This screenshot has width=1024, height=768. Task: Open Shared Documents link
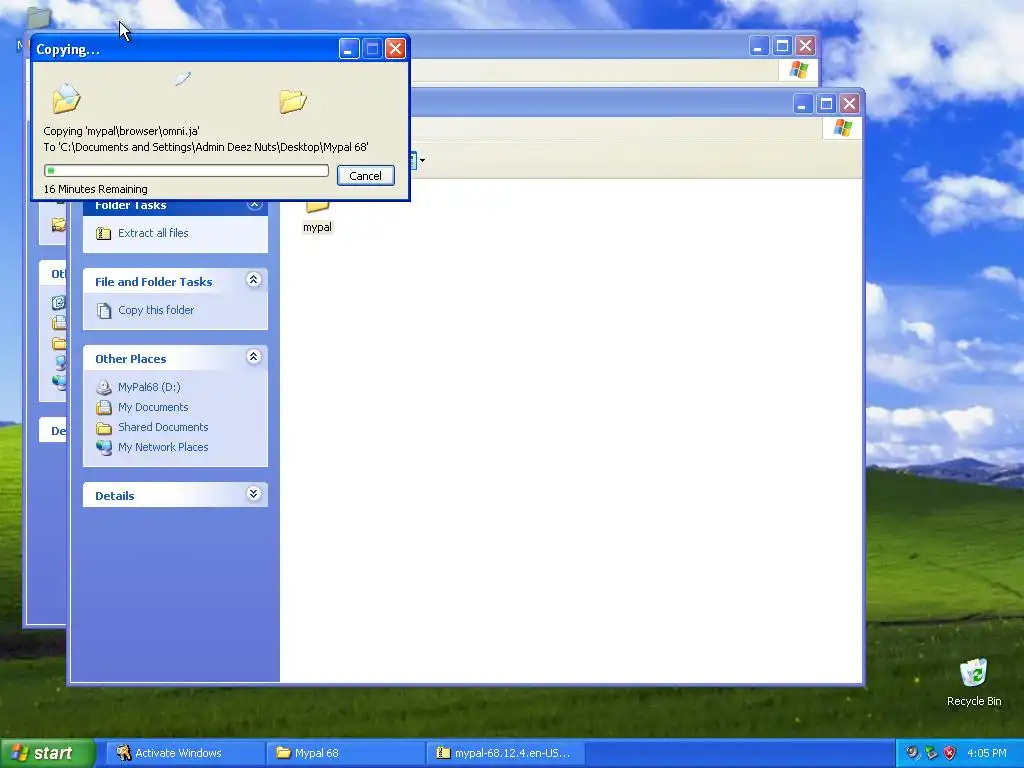[163, 427]
